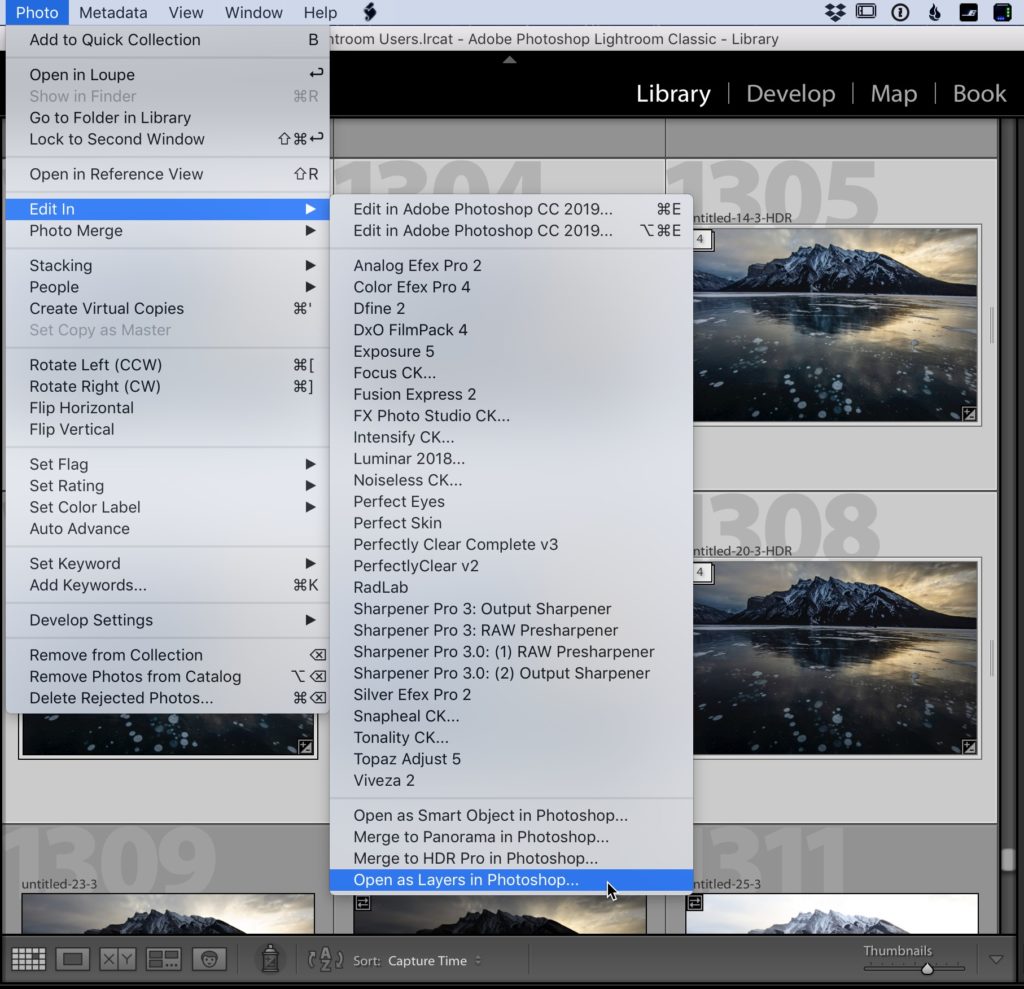The height and width of the screenshot is (989, 1024).
Task: Expand the Stacking submenu
Action: (x=167, y=265)
